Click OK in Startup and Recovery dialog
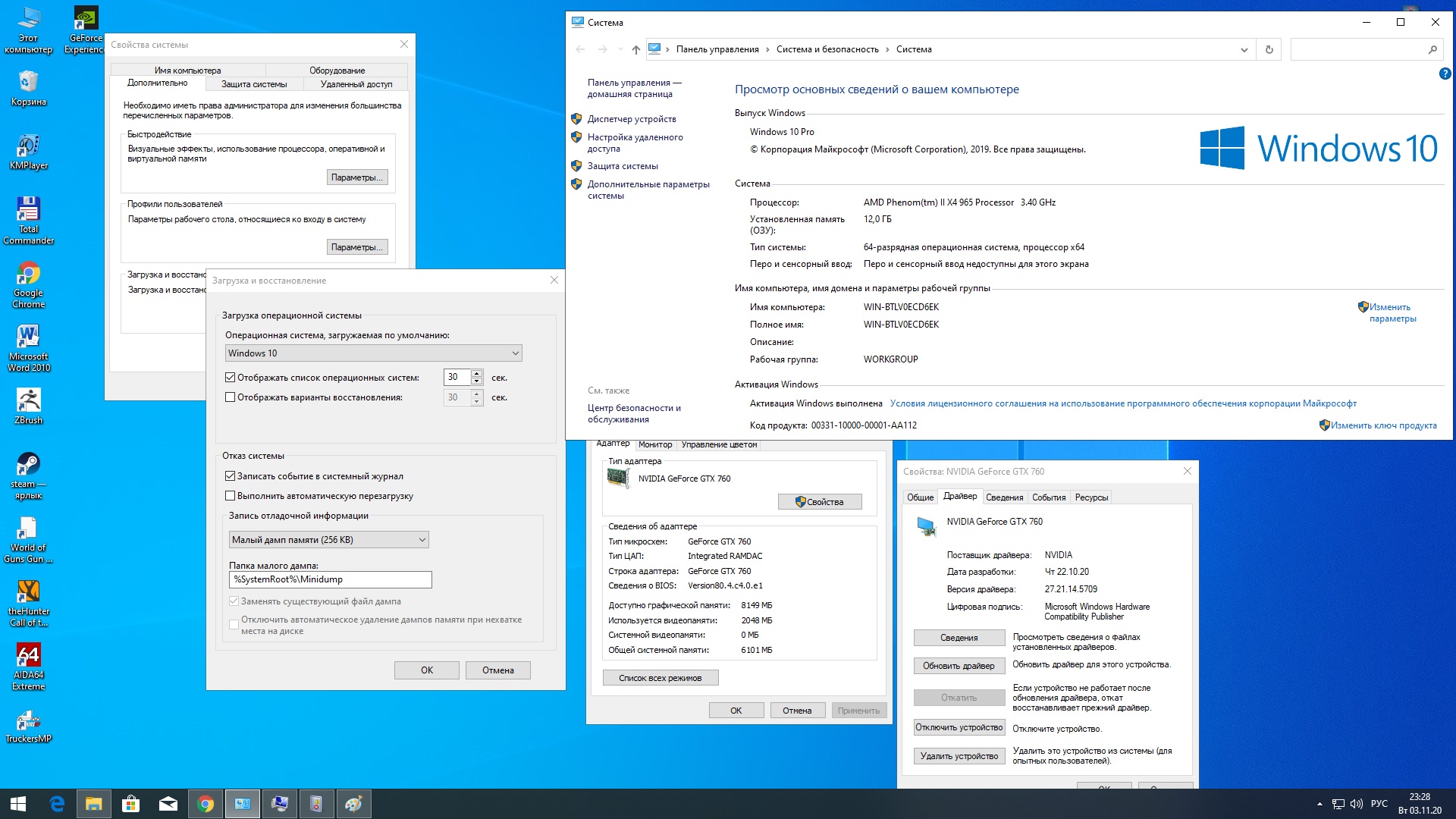The width and height of the screenshot is (1456, 819). (x=427, y=670)
